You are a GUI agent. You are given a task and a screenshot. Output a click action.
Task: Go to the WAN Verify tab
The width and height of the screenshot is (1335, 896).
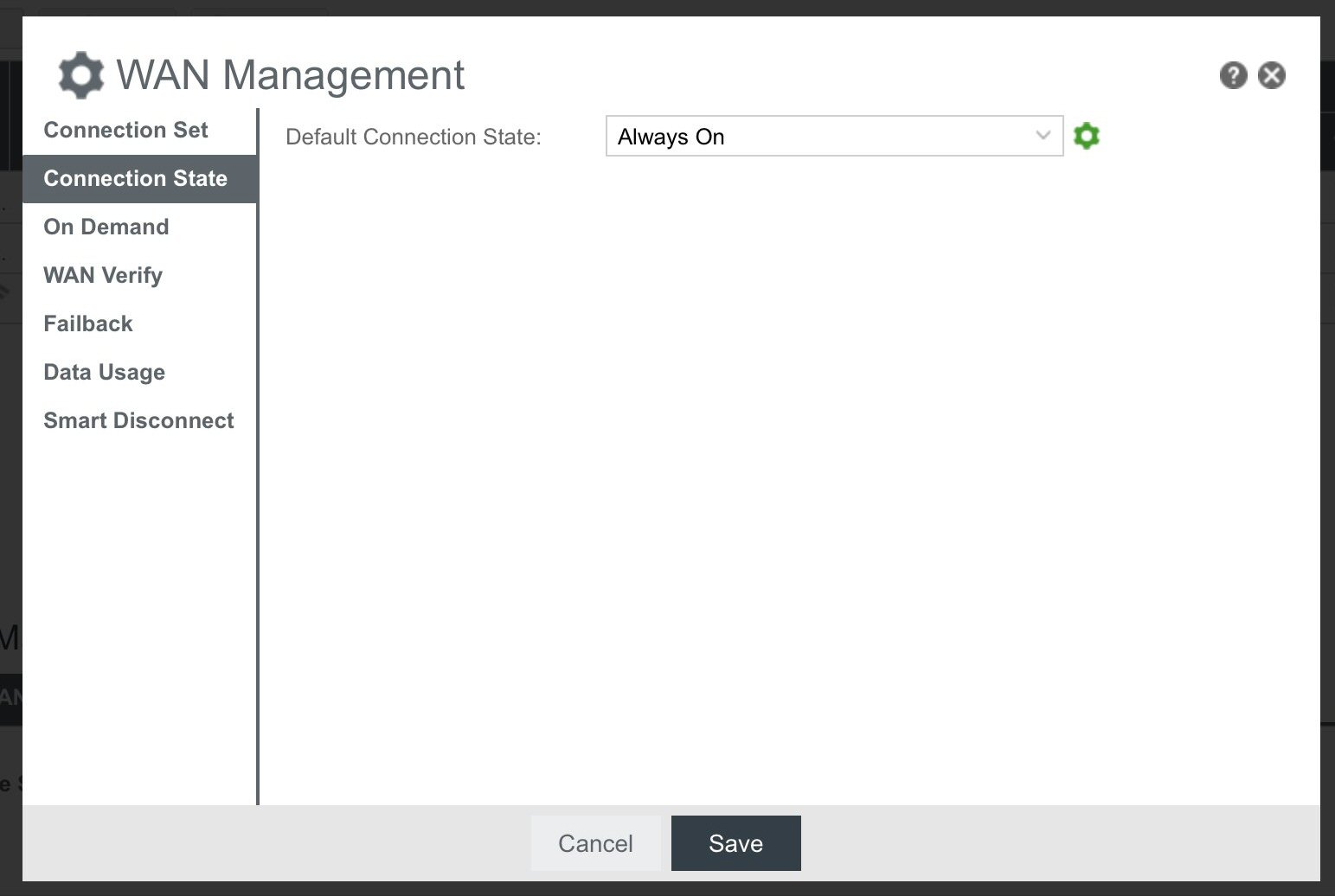tap(103, 276)
